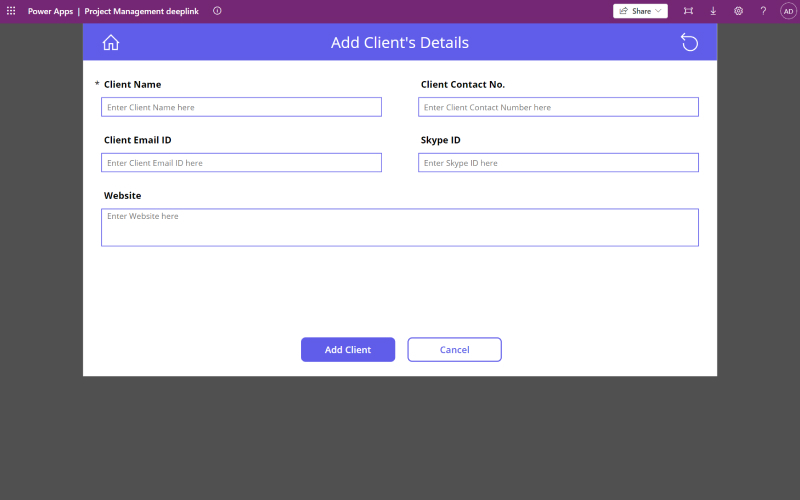Open the AD account avatar
Screen dimensions: 800x500
(x=788, y=11)
